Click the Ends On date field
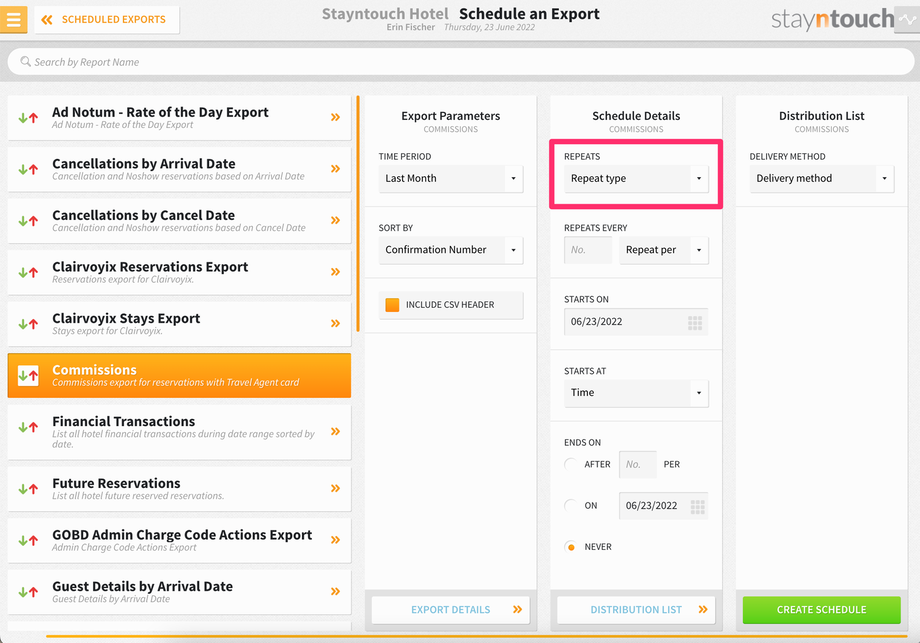 click(663, 506)
